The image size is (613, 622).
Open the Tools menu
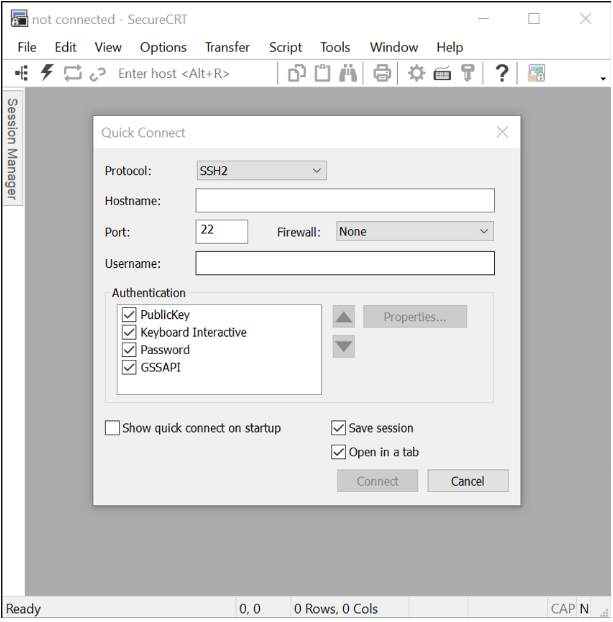coord(335,47)
